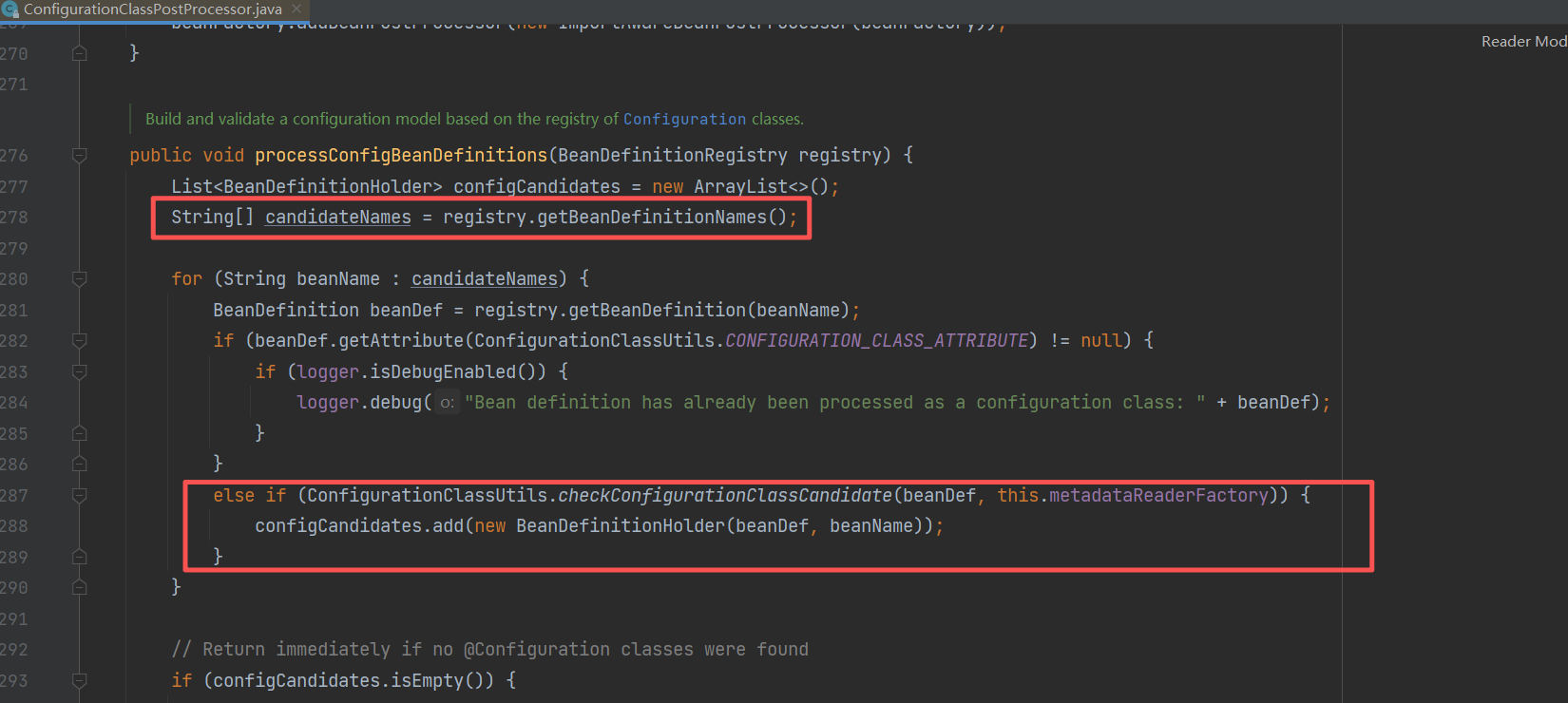Image resolution: width=1568 pixels, height=703 pixels.
Task: Click the Reader Mode label
Action: (x=1524, y=42)
